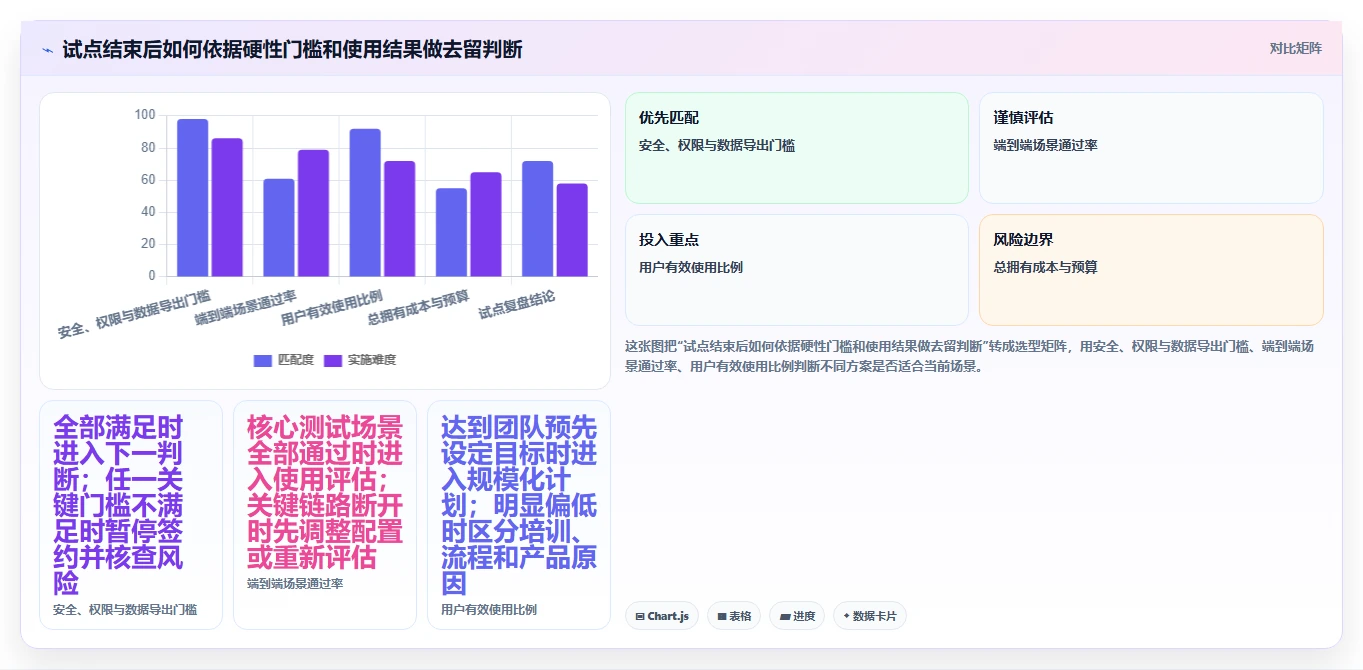This screenshot has width=1363, height=670.
Task: Click 匹配度 bar for 总拥有成本与预算
Action: point(451,232)
